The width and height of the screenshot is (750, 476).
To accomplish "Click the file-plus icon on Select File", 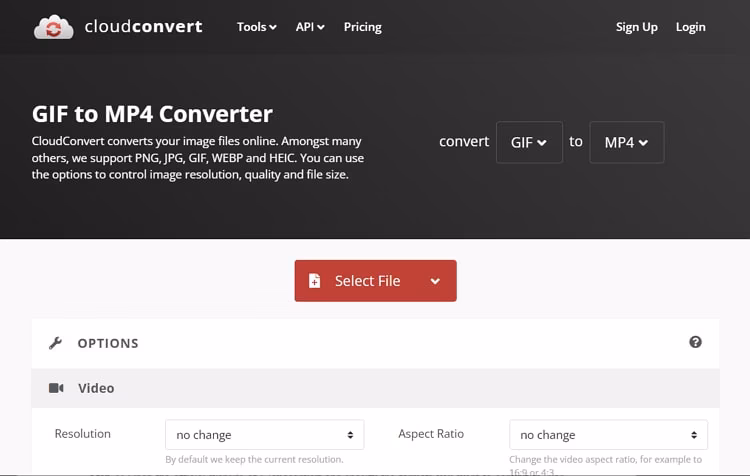I will (x=314, y=281).
